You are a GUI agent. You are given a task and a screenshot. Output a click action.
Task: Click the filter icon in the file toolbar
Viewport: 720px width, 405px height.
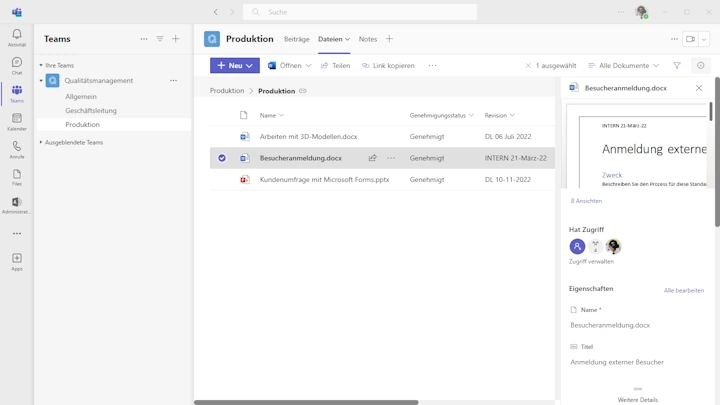[677, 66]
